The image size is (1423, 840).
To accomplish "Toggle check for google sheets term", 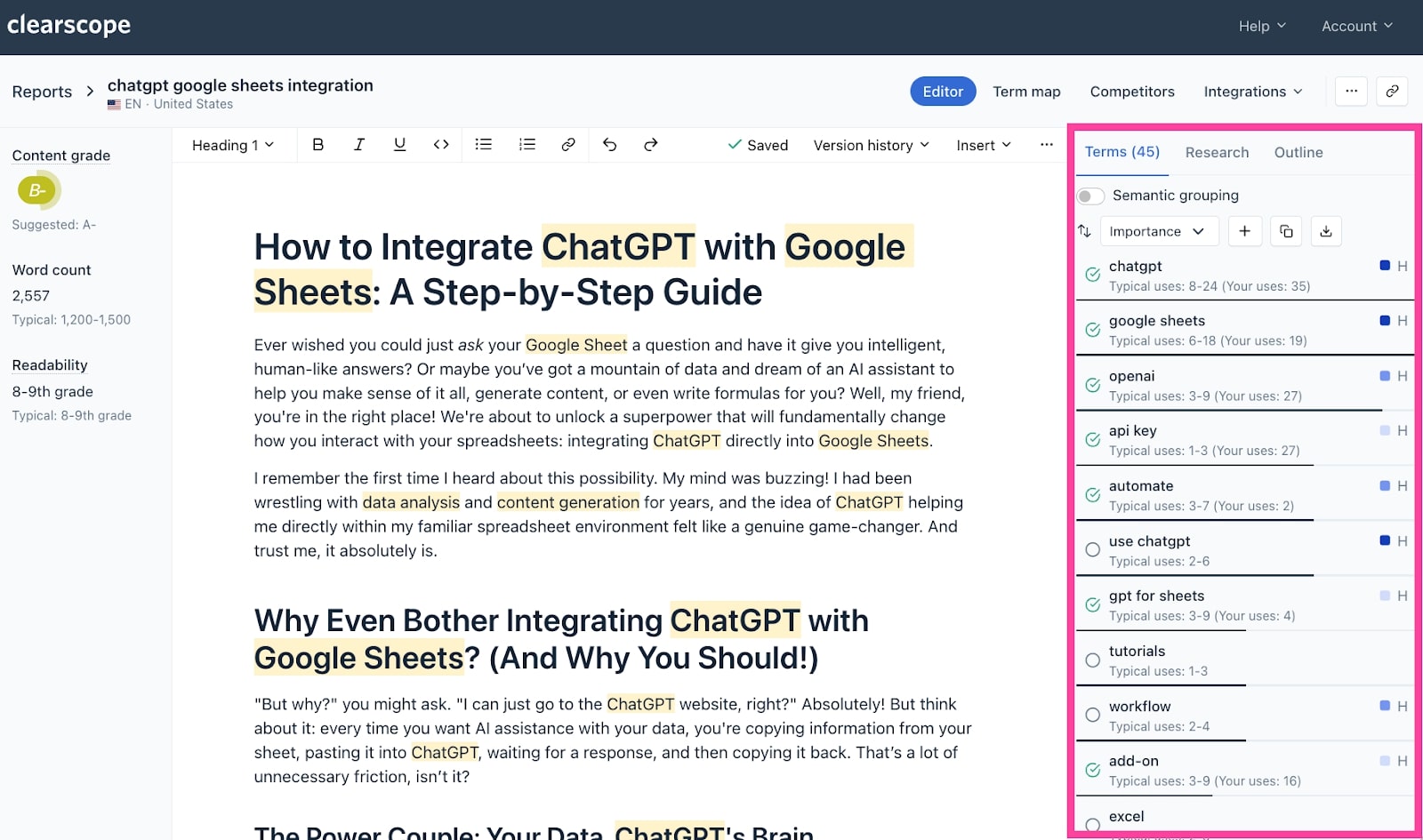I will (1093, 330).
